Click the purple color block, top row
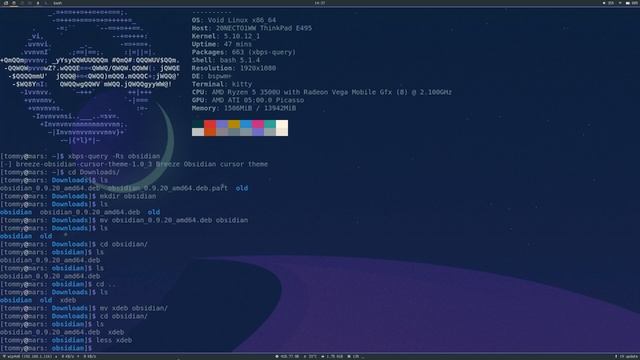Image resolution: width=640 pixels, height=360 pixels. 222,124
